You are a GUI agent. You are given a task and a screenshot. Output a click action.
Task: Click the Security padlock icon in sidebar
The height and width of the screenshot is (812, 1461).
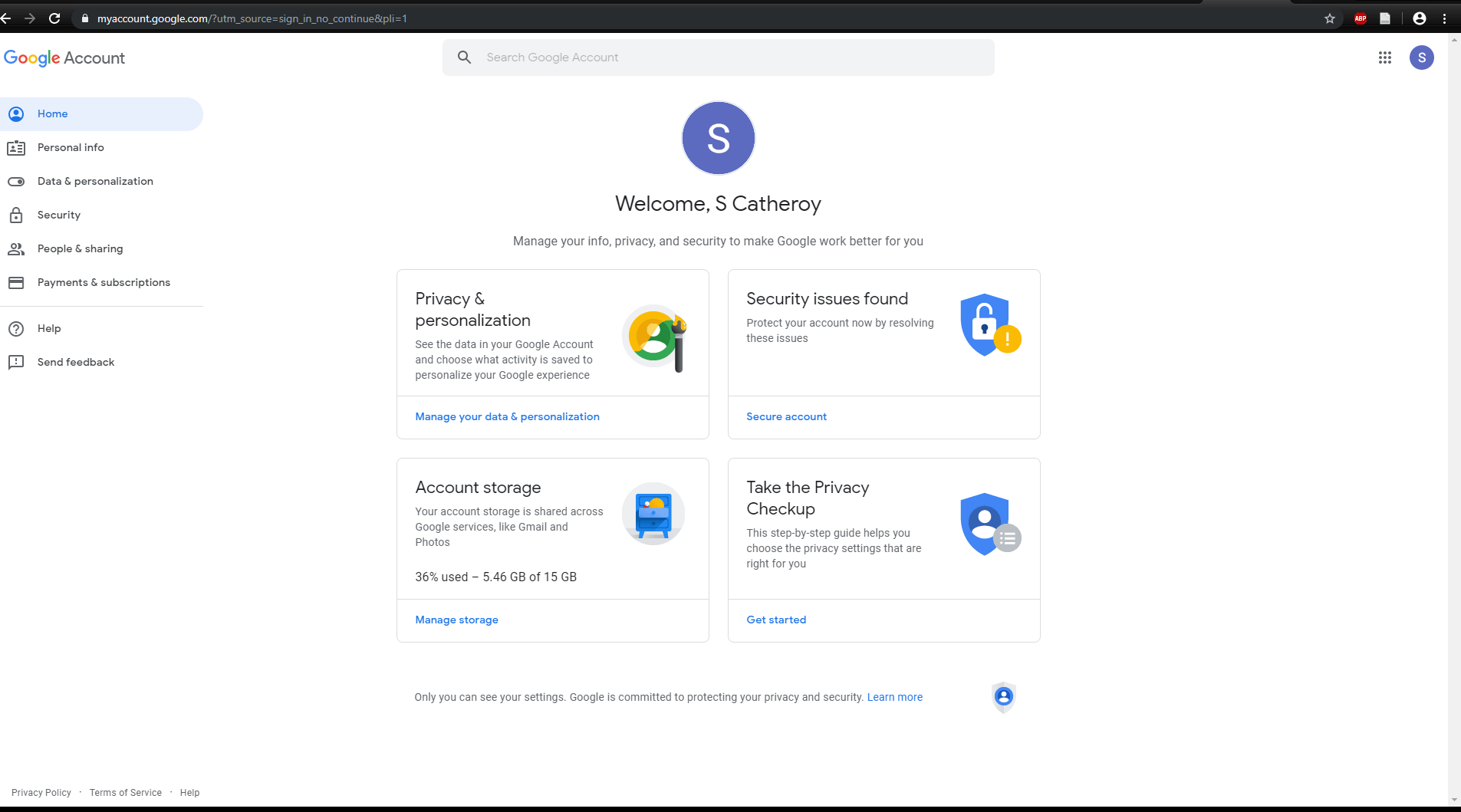pos(16,215)
